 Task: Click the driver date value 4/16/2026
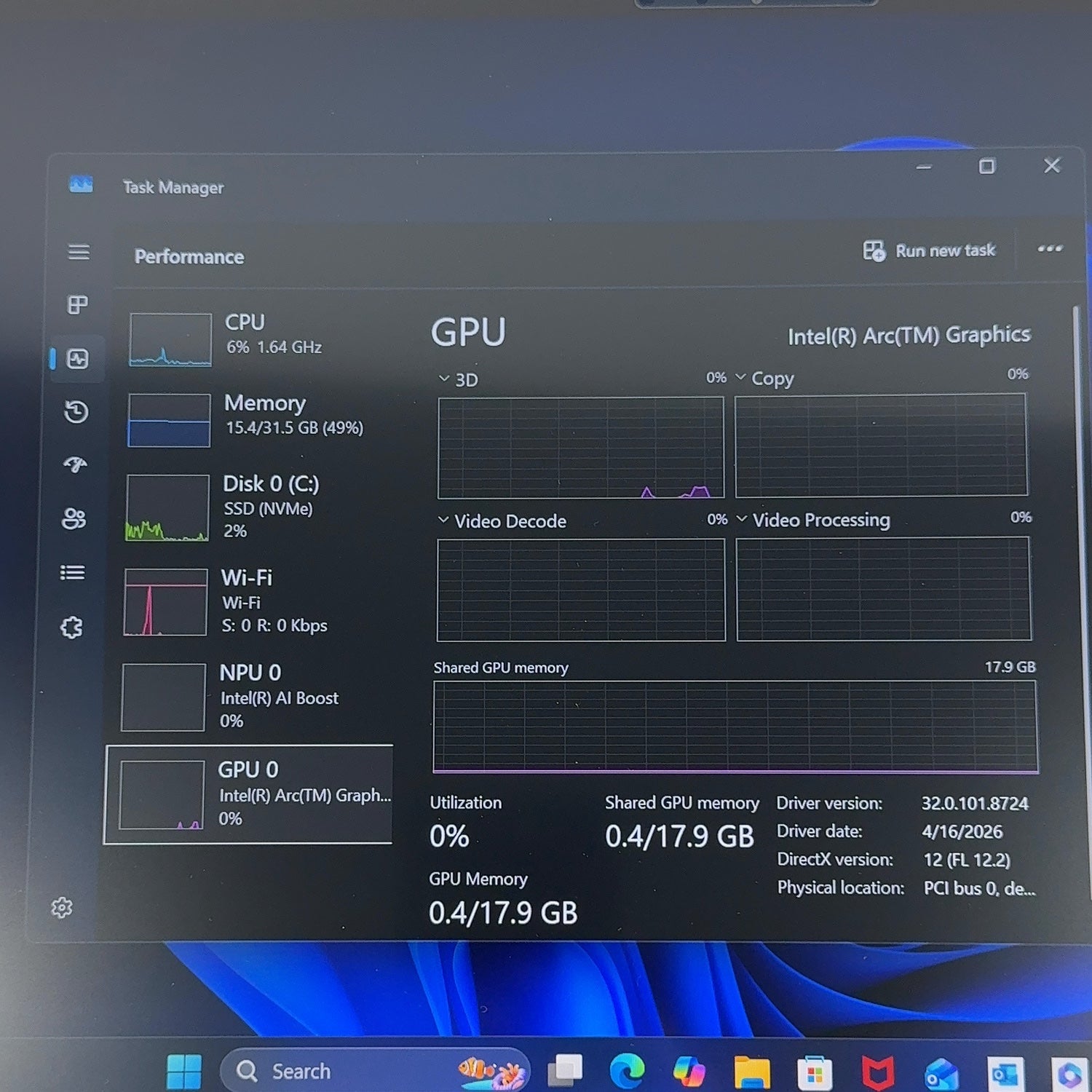[x=962, y=831]
